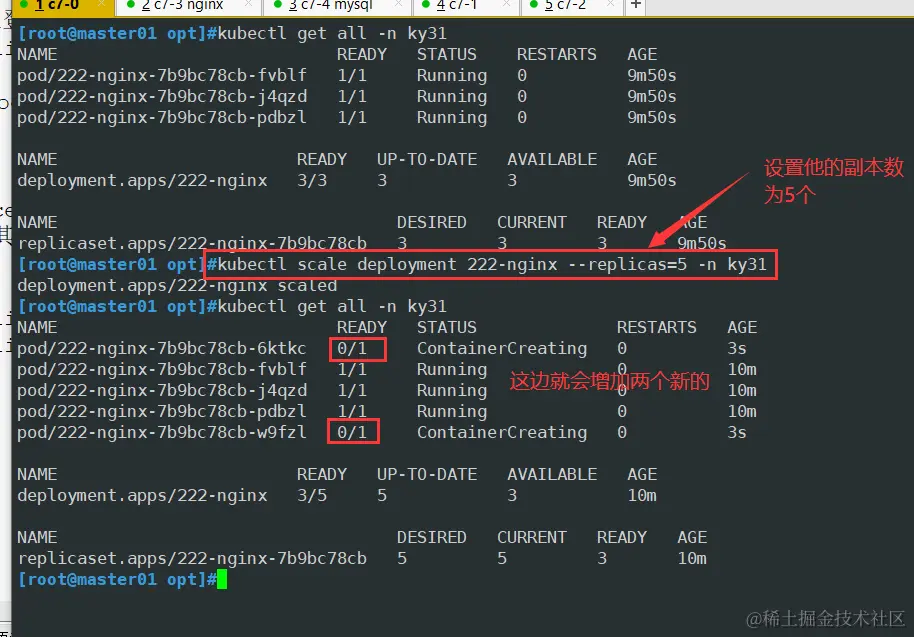Close the c7-2 session tab
Viewport: 914px width, 637px height.
click(x=610, y=5)
